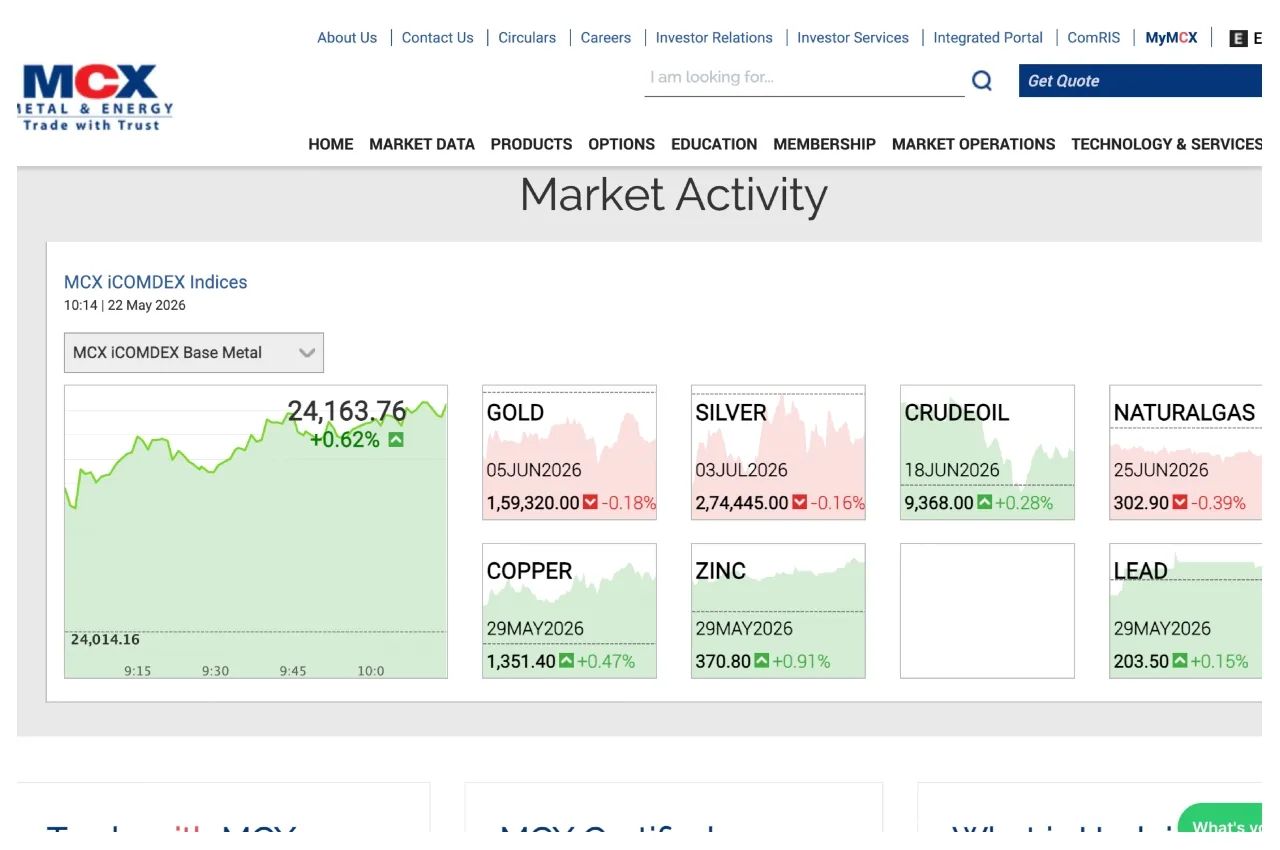Follow the Contact Us link
The width and height of the screenshot is (1280, 850).
438,38
